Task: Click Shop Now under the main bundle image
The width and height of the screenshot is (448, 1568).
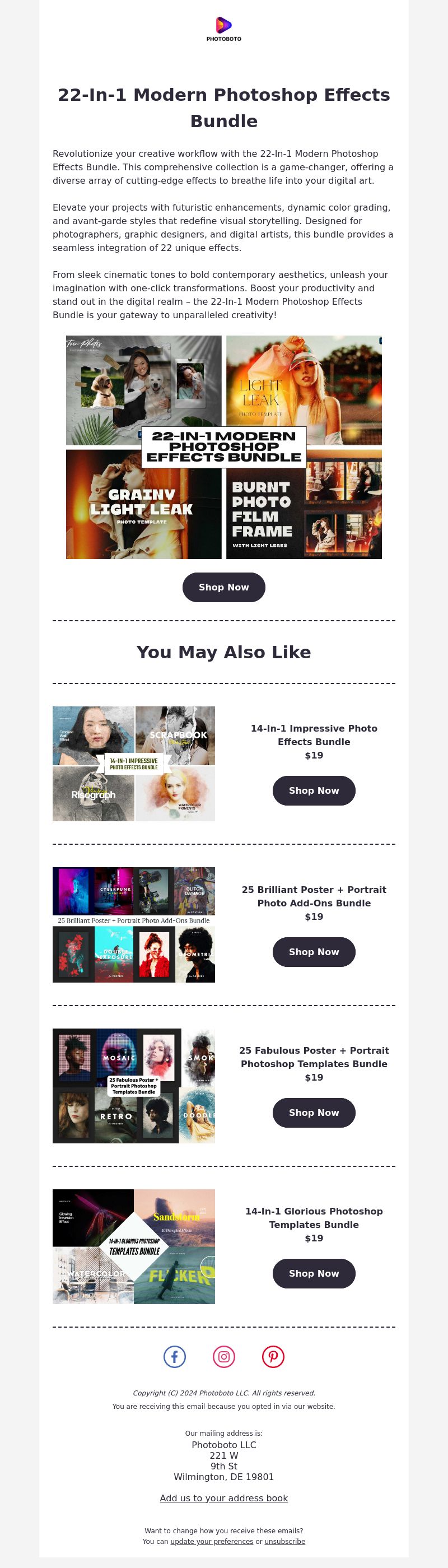Action: (224, 588)
